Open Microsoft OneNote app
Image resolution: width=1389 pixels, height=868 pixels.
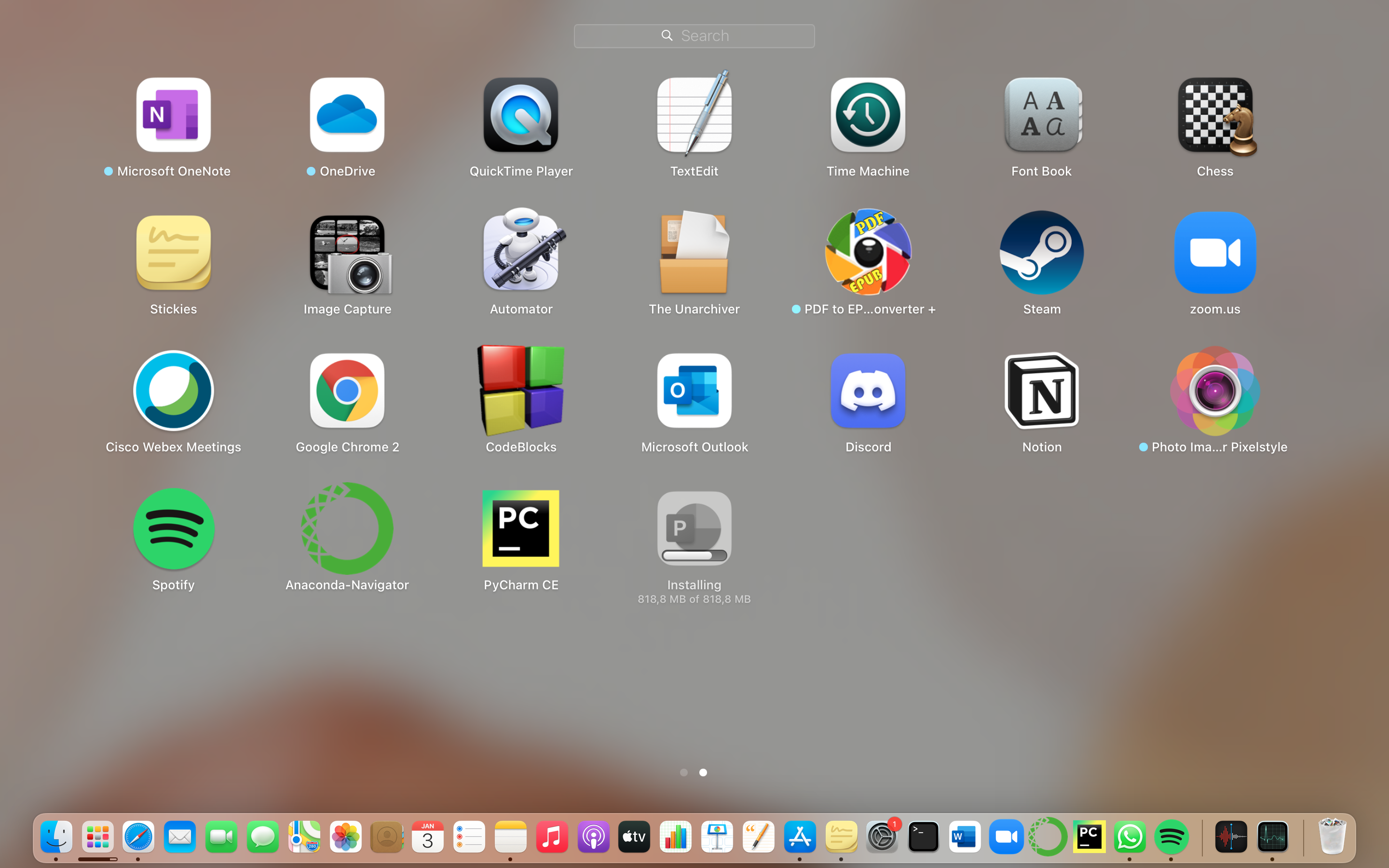(x=173, y=115)
